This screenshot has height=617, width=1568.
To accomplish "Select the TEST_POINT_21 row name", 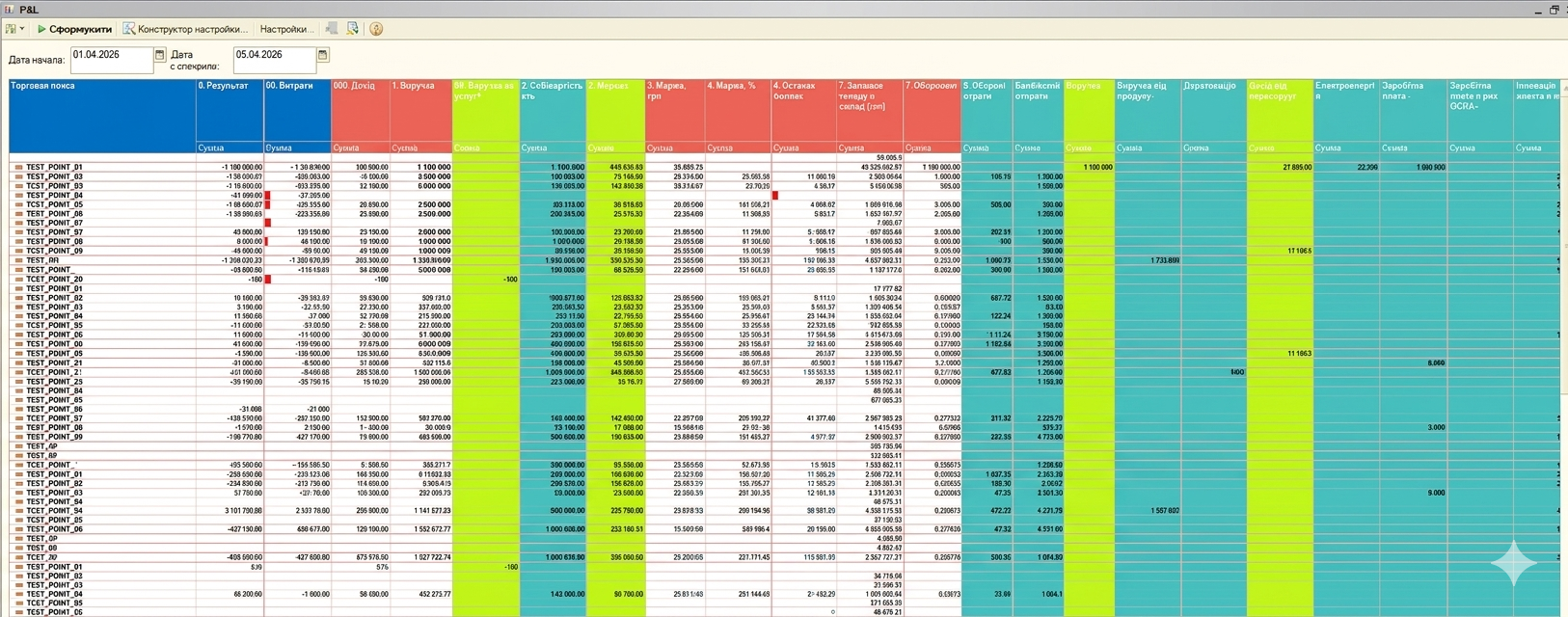I will pos(54,363).
